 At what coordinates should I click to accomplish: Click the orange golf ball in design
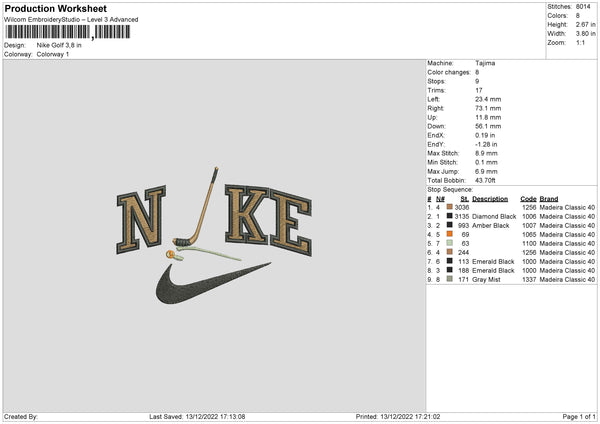point(170,254)
